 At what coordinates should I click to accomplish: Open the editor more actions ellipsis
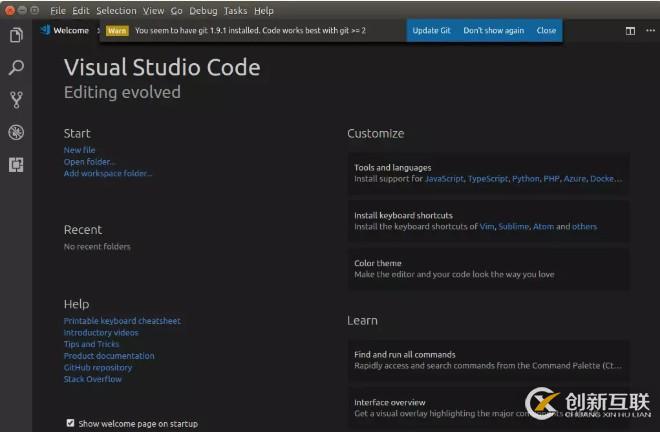pos(650,30)
